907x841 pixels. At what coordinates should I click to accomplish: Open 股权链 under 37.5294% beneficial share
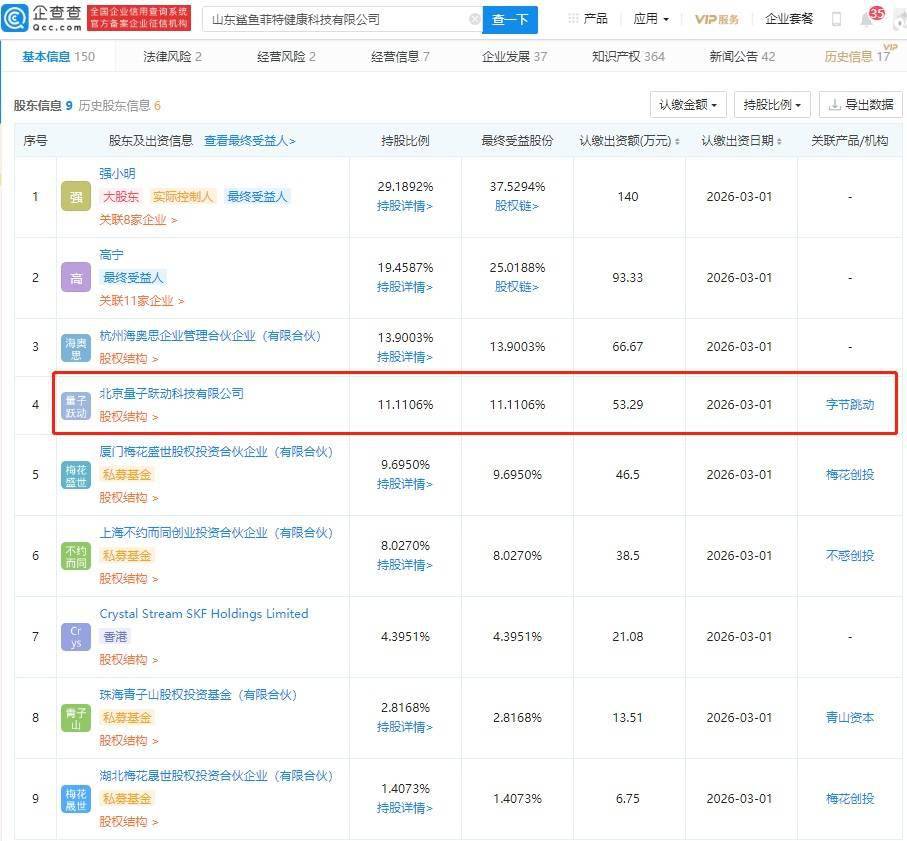[x=517, y=206]
